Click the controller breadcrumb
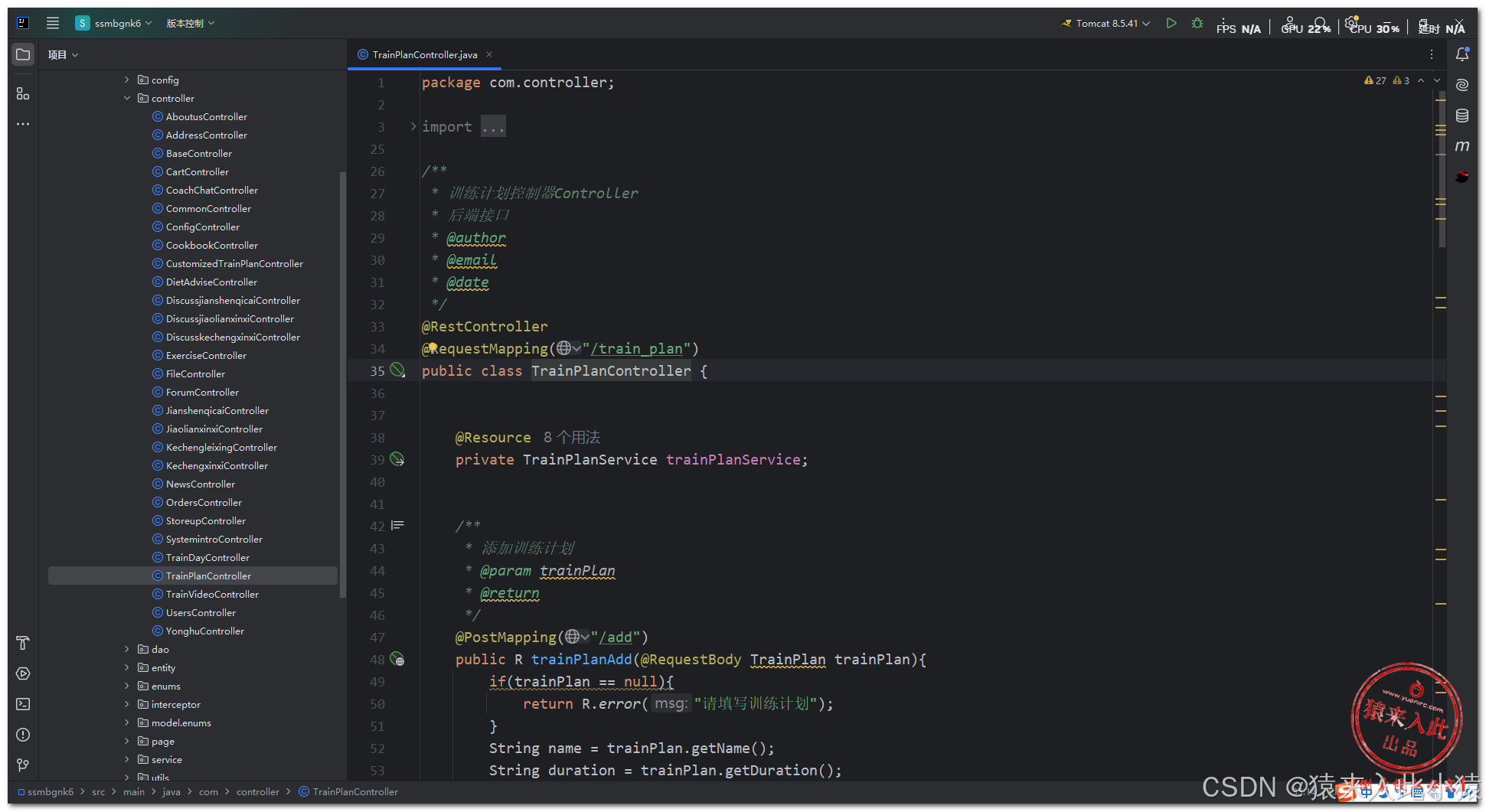Image resolution: width=1486 pixels, height=812 pixels. tap(258, 791)
